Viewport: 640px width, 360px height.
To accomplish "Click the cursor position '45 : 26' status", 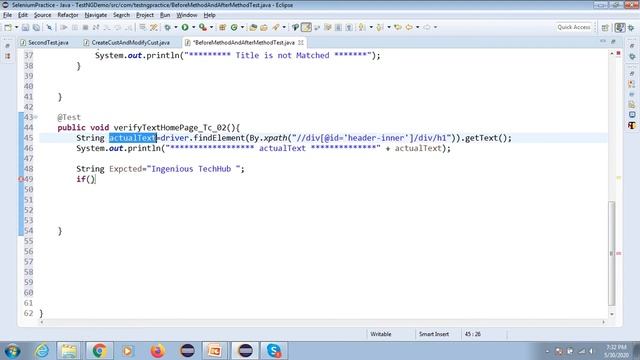I will coord(473,334).
